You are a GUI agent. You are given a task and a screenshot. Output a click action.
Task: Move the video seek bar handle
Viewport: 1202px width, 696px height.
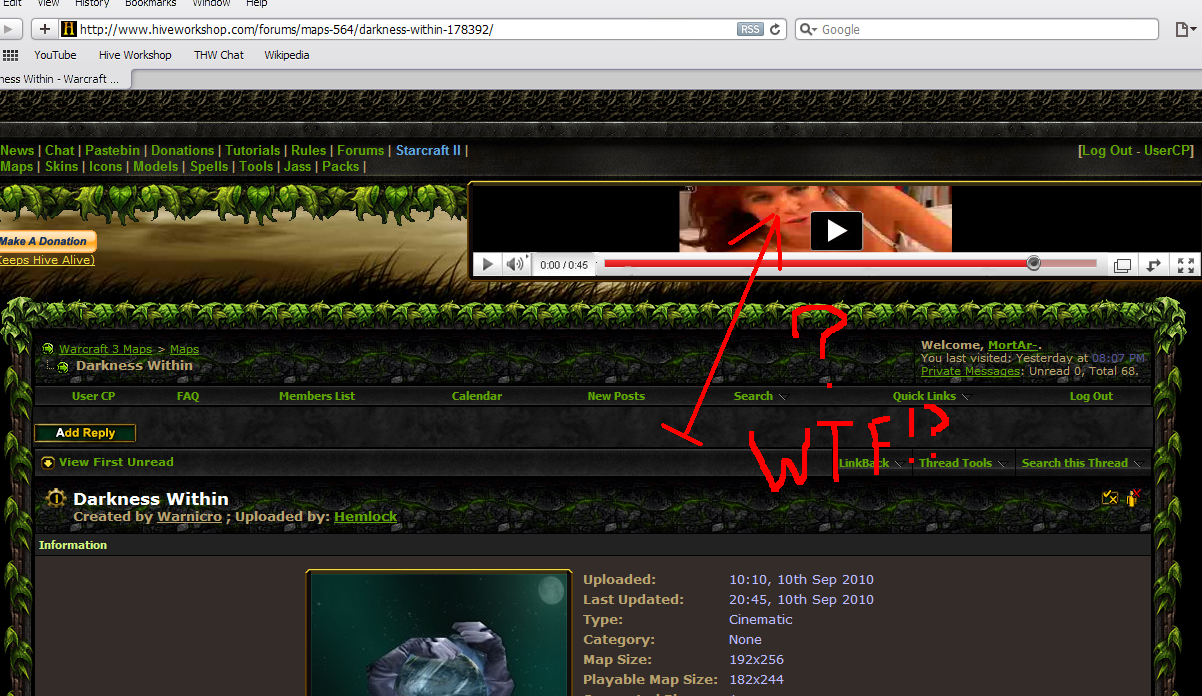coord(1034,263)
